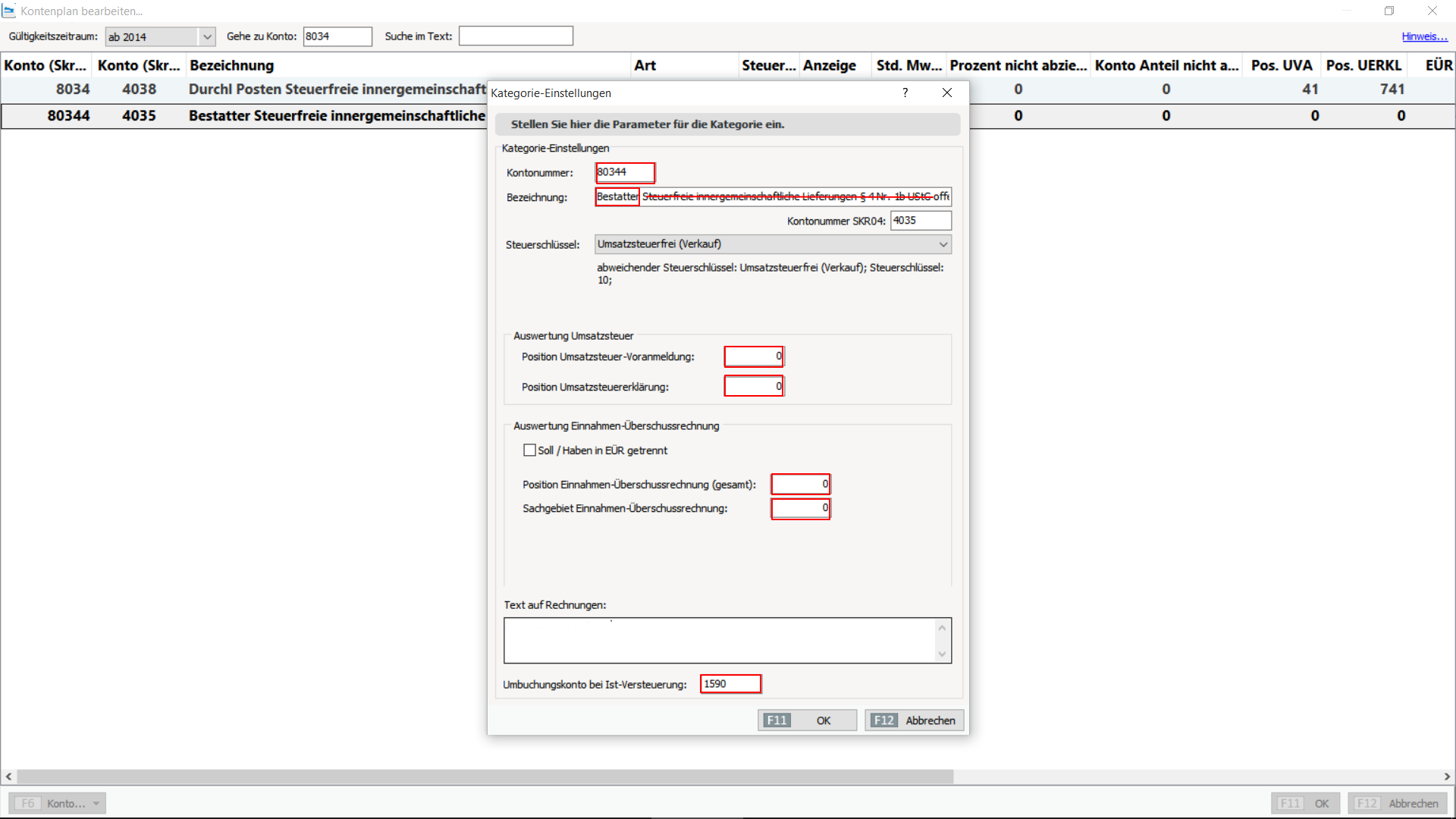
Task: Focus Position Umsatzsteuererklärung field
Action: point(754,387)
